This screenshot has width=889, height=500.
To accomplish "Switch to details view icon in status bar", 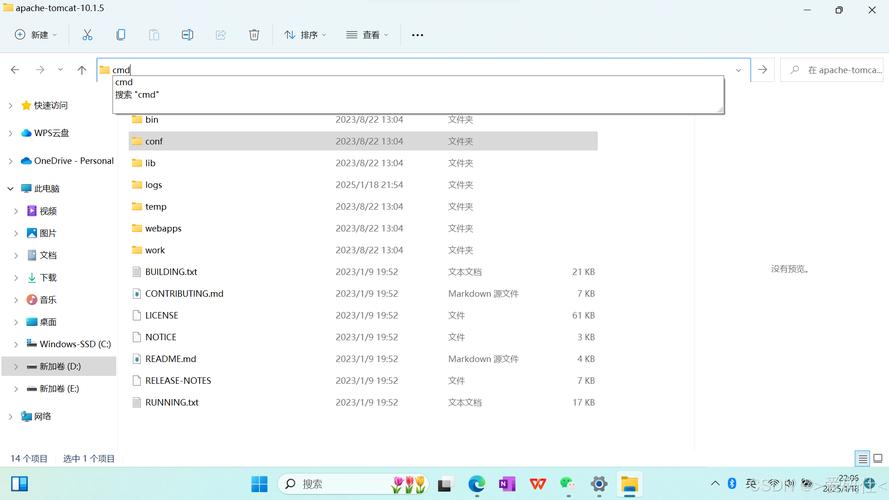I will [862, 458].
